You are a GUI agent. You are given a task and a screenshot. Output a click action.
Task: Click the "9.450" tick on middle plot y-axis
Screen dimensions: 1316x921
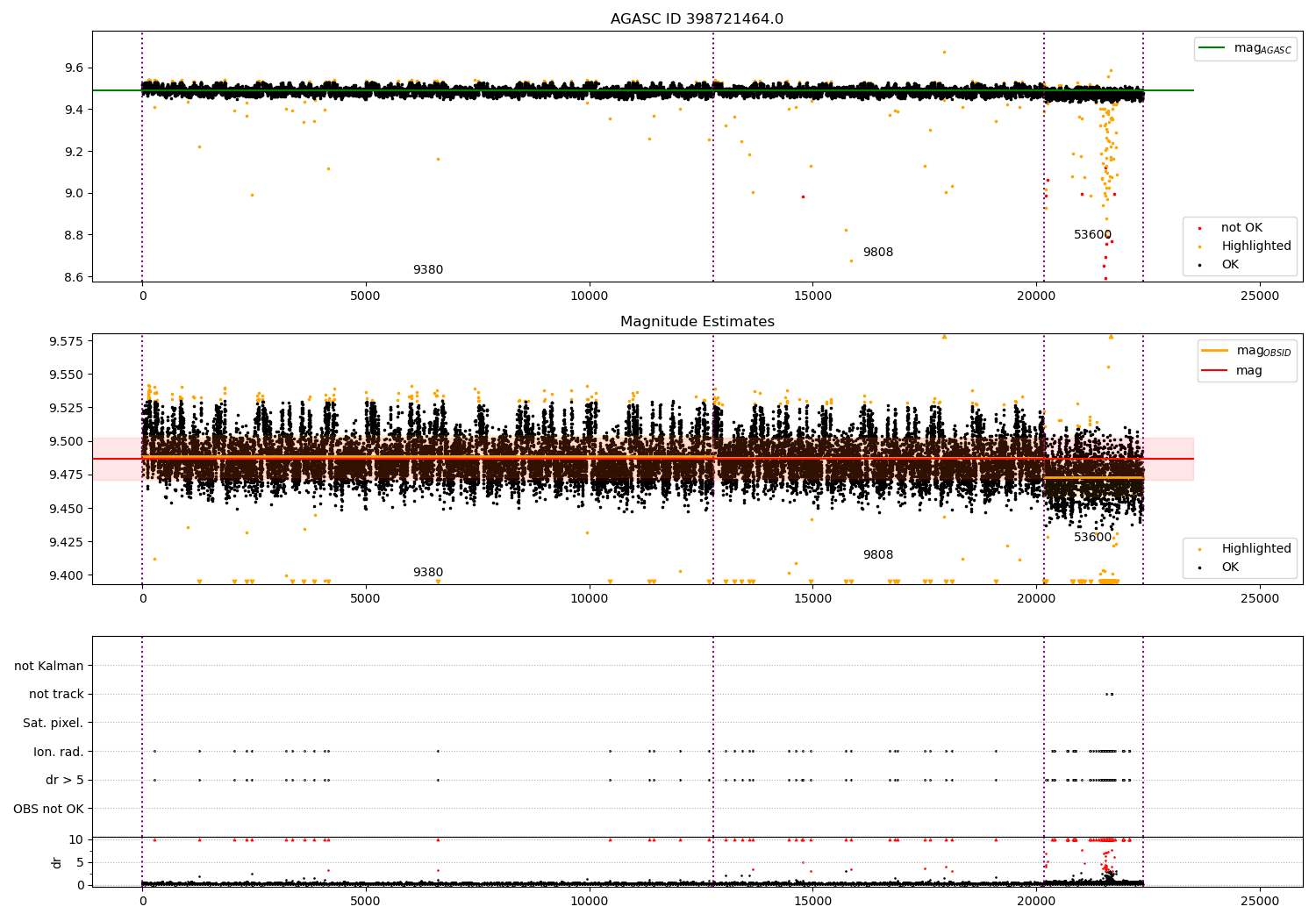[67, 509]
